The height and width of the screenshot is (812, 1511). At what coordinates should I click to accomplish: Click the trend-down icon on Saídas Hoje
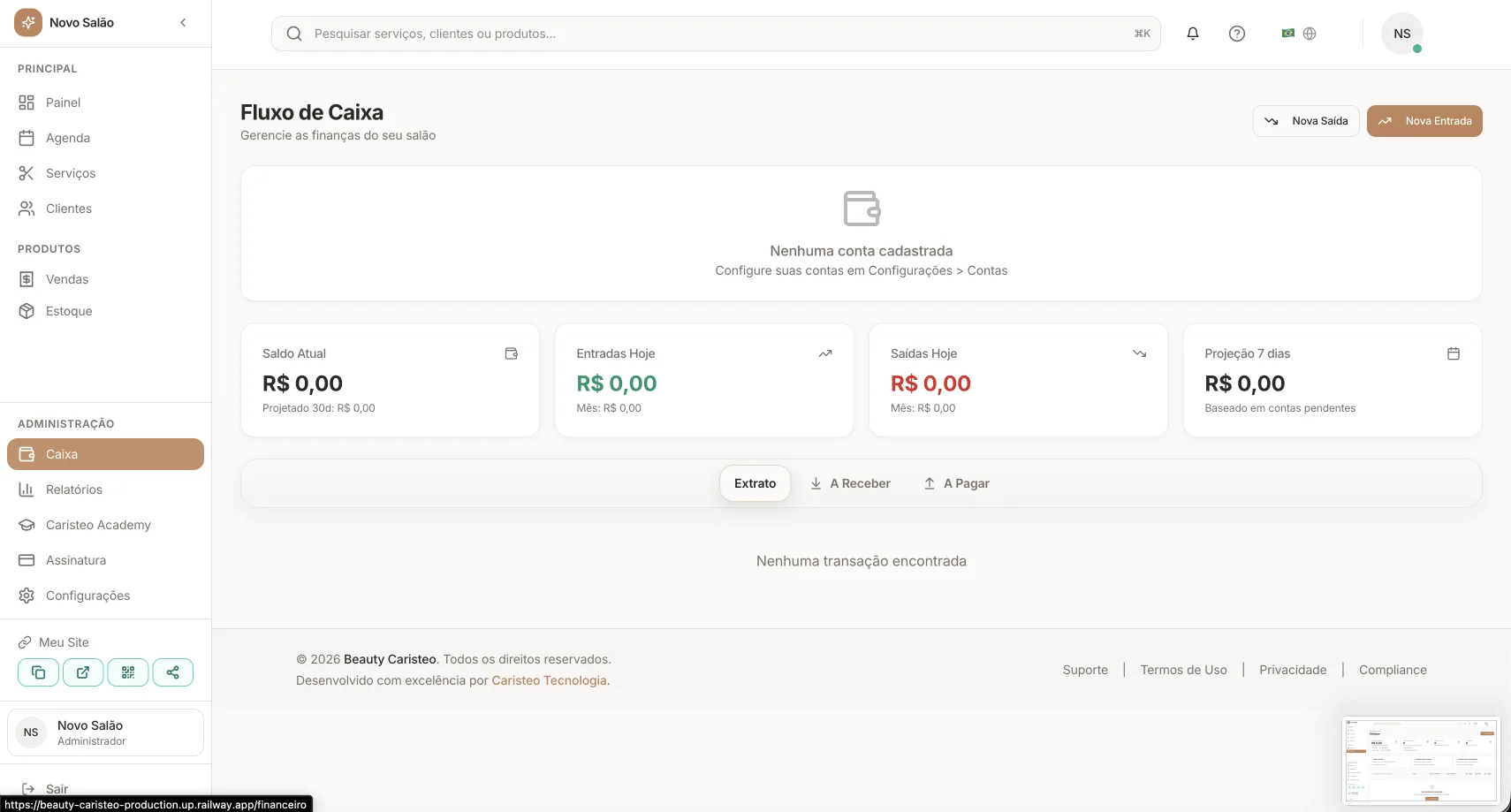(x=1140, y=353)
